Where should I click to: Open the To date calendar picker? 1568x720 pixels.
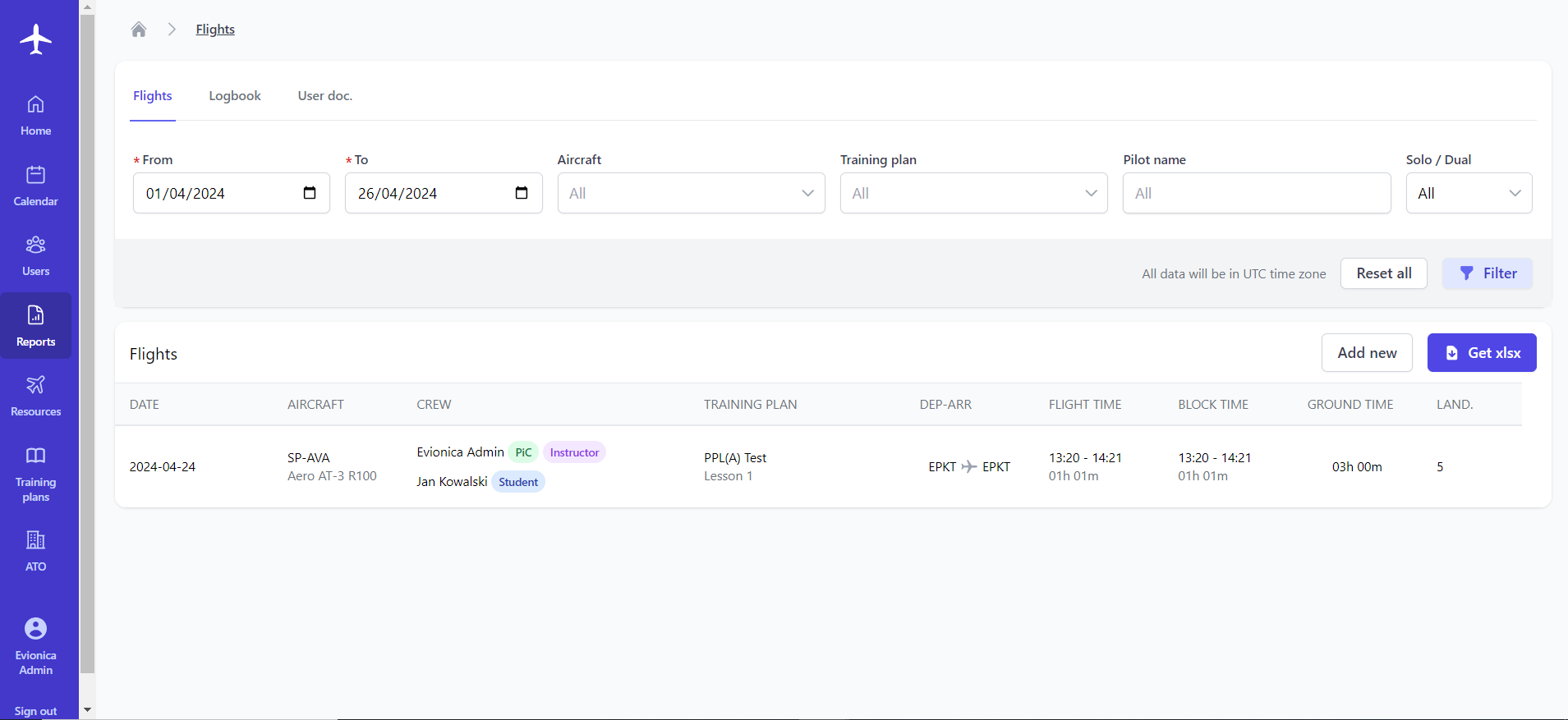tap(522, 193)
